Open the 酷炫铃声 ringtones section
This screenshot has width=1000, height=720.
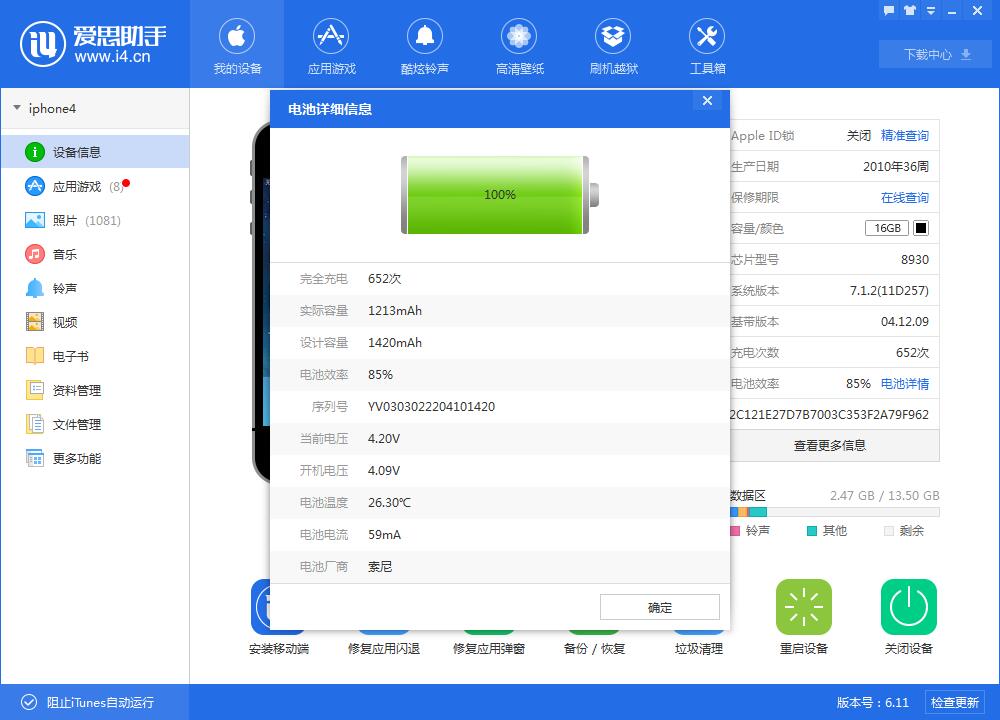coord(425,44)
